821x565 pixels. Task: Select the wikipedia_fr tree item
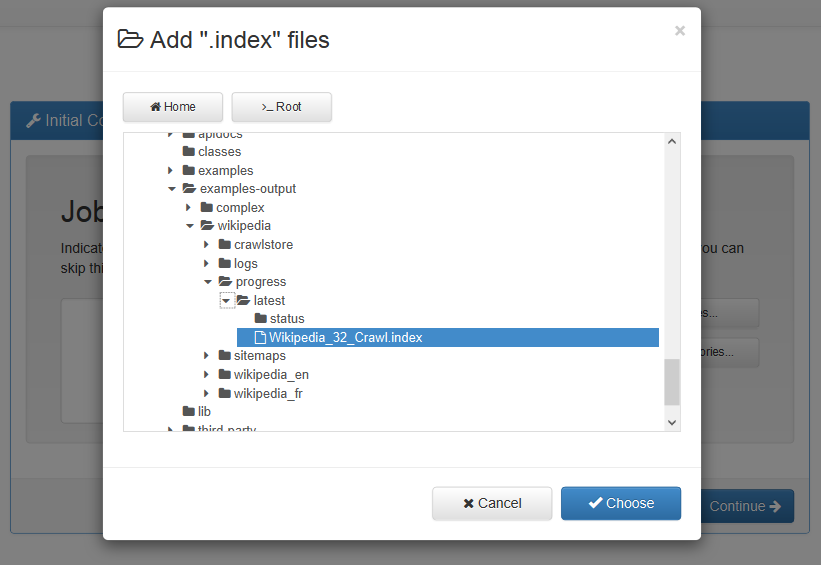click(x=268, y=394)
